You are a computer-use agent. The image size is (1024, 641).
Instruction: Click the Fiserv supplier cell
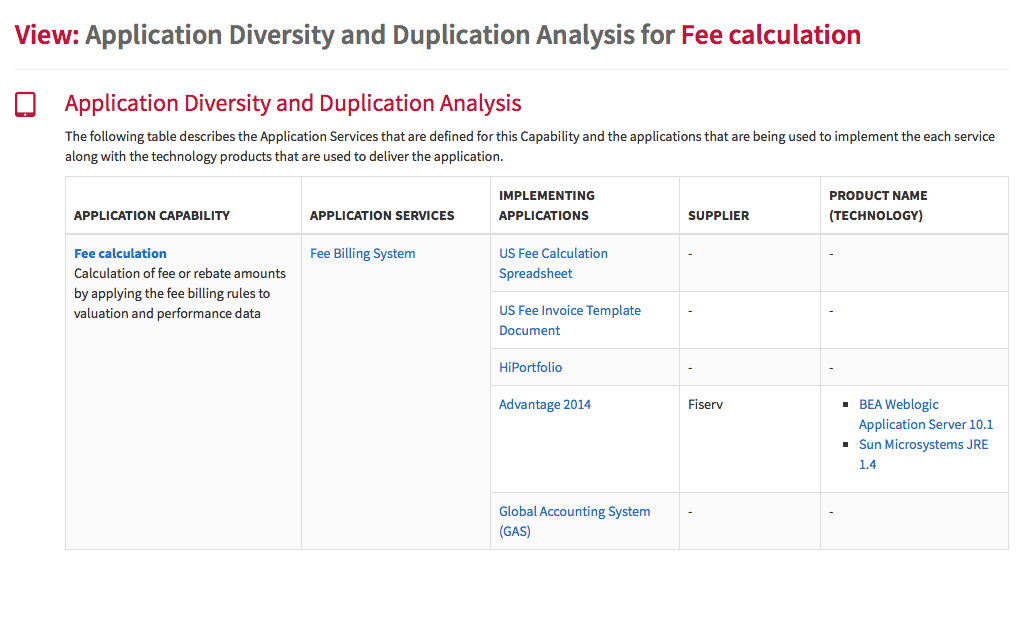click(x=705, y=405)
